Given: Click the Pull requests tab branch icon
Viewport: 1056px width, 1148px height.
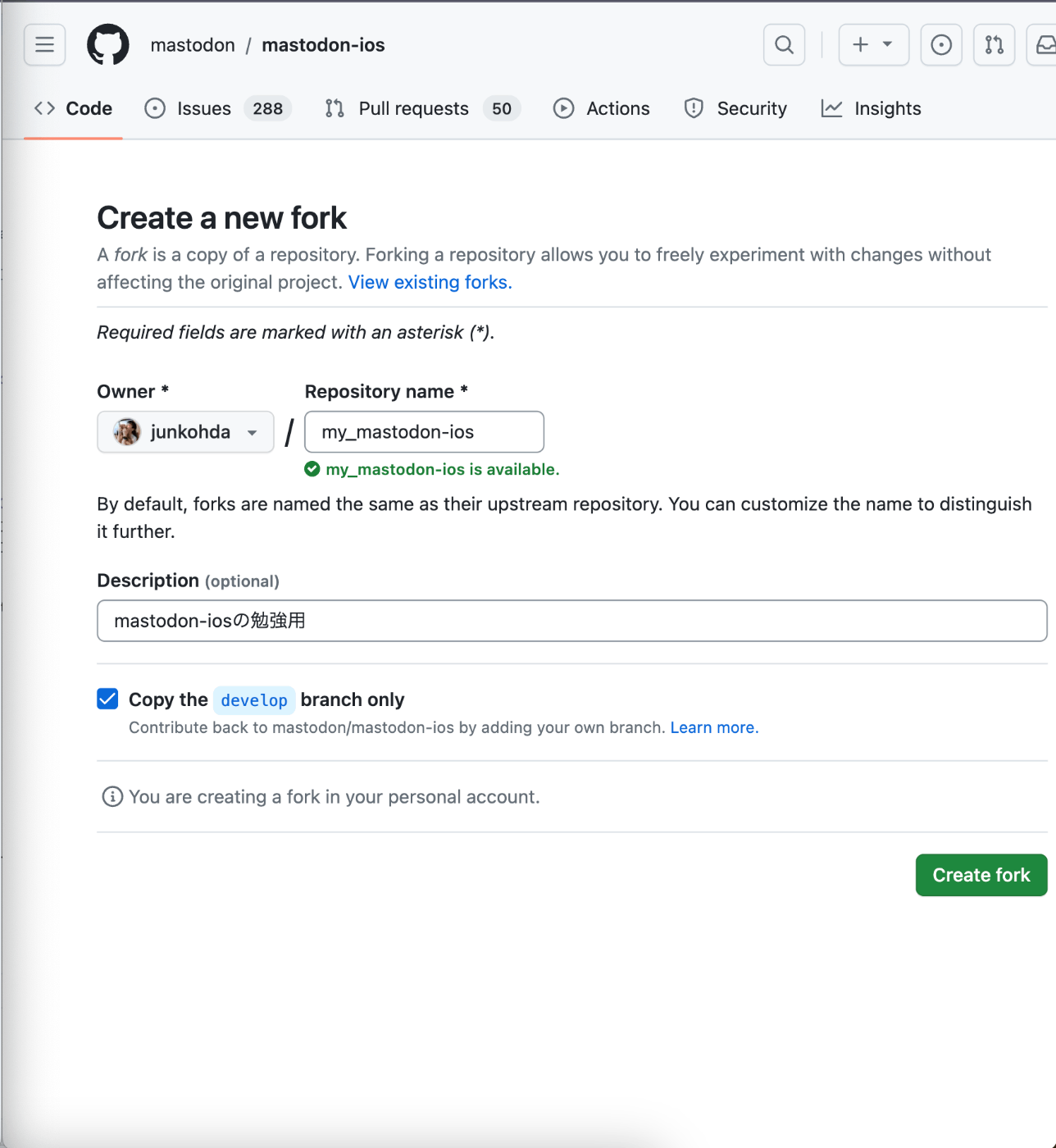Looking at the screenshot, I should pyautogui.click(x=335, y=108).
